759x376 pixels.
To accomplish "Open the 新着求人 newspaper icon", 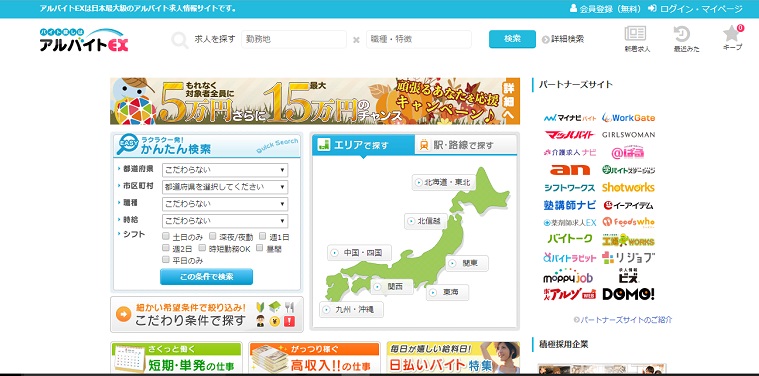I will [635, 34].
